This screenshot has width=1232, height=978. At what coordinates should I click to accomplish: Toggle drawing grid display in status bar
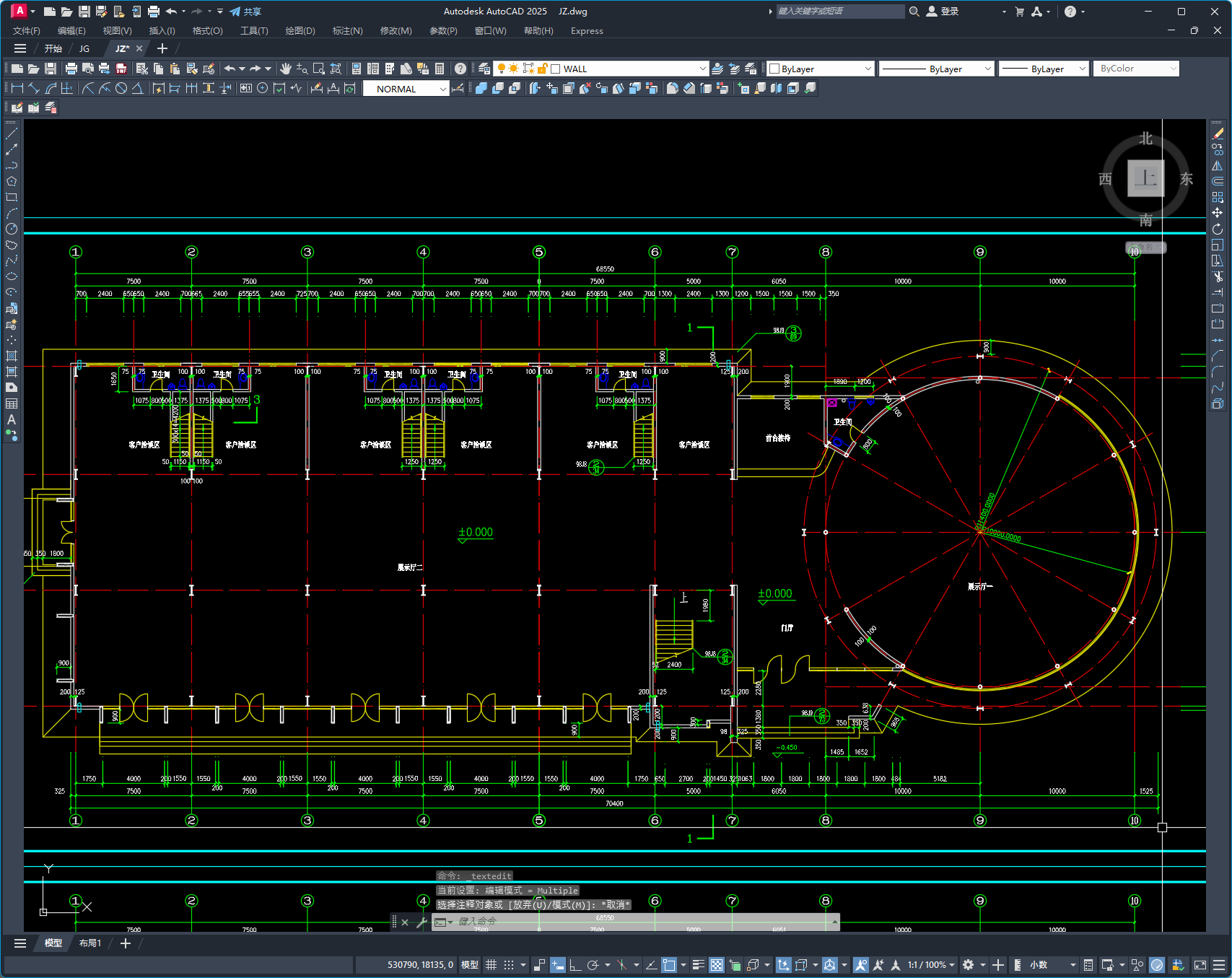491,965
